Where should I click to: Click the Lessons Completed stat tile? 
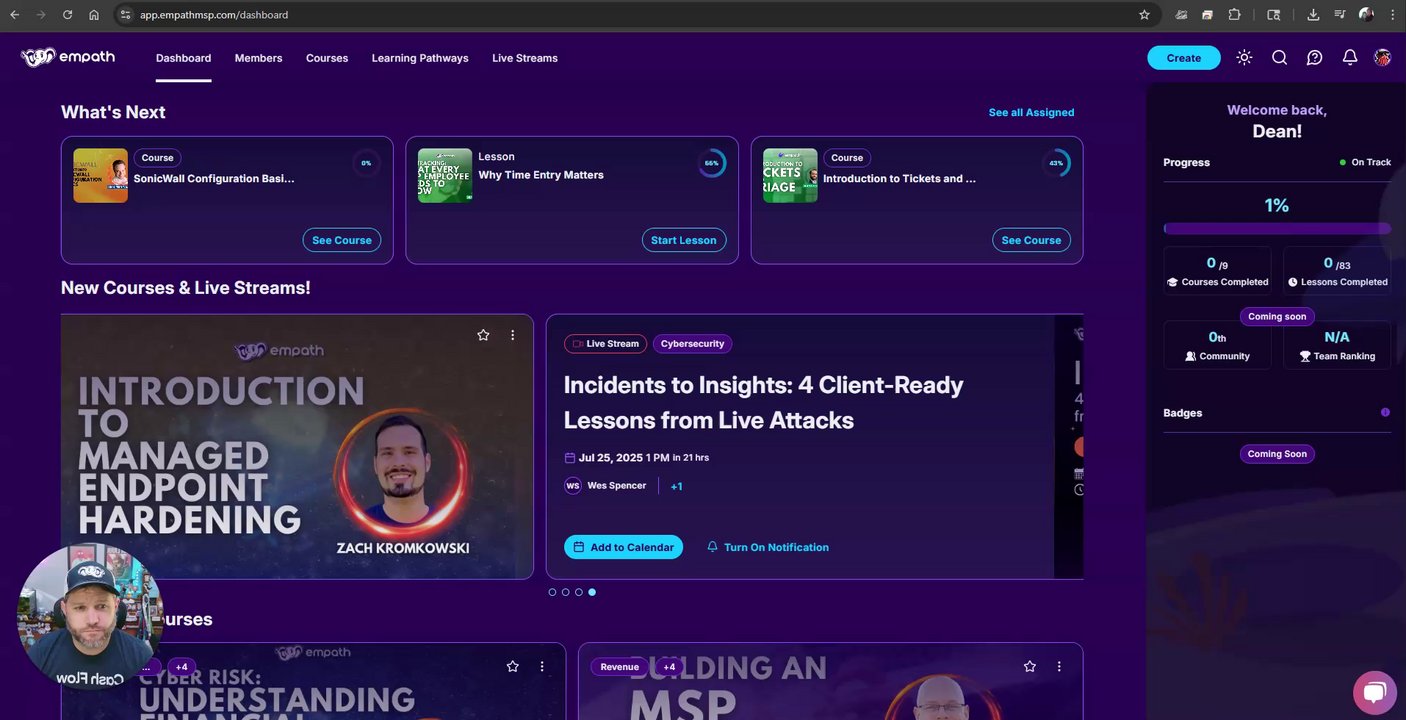(x=1337, y=271)
